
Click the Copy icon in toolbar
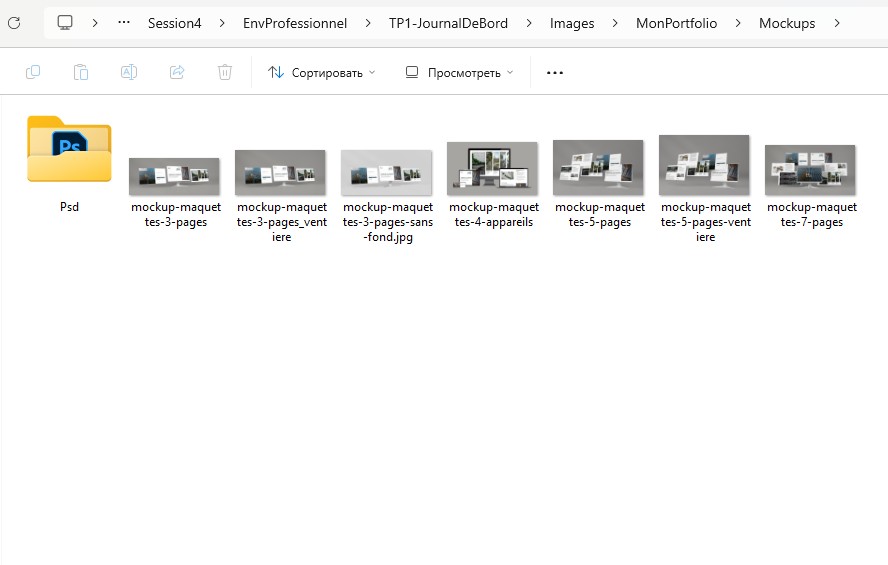pyautogui.click(x=33, y=72)
